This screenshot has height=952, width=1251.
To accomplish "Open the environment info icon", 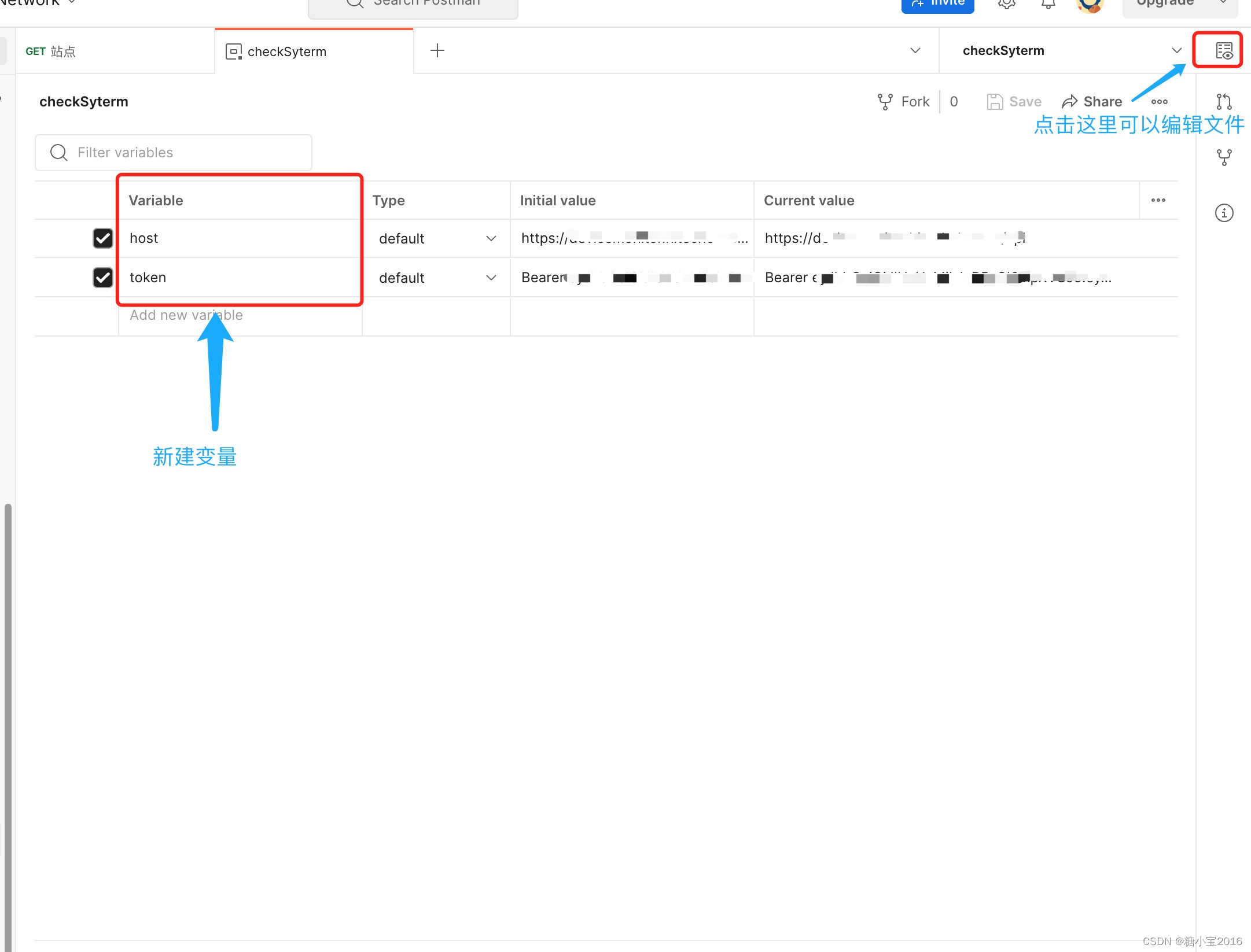I will coord(1223,213).
